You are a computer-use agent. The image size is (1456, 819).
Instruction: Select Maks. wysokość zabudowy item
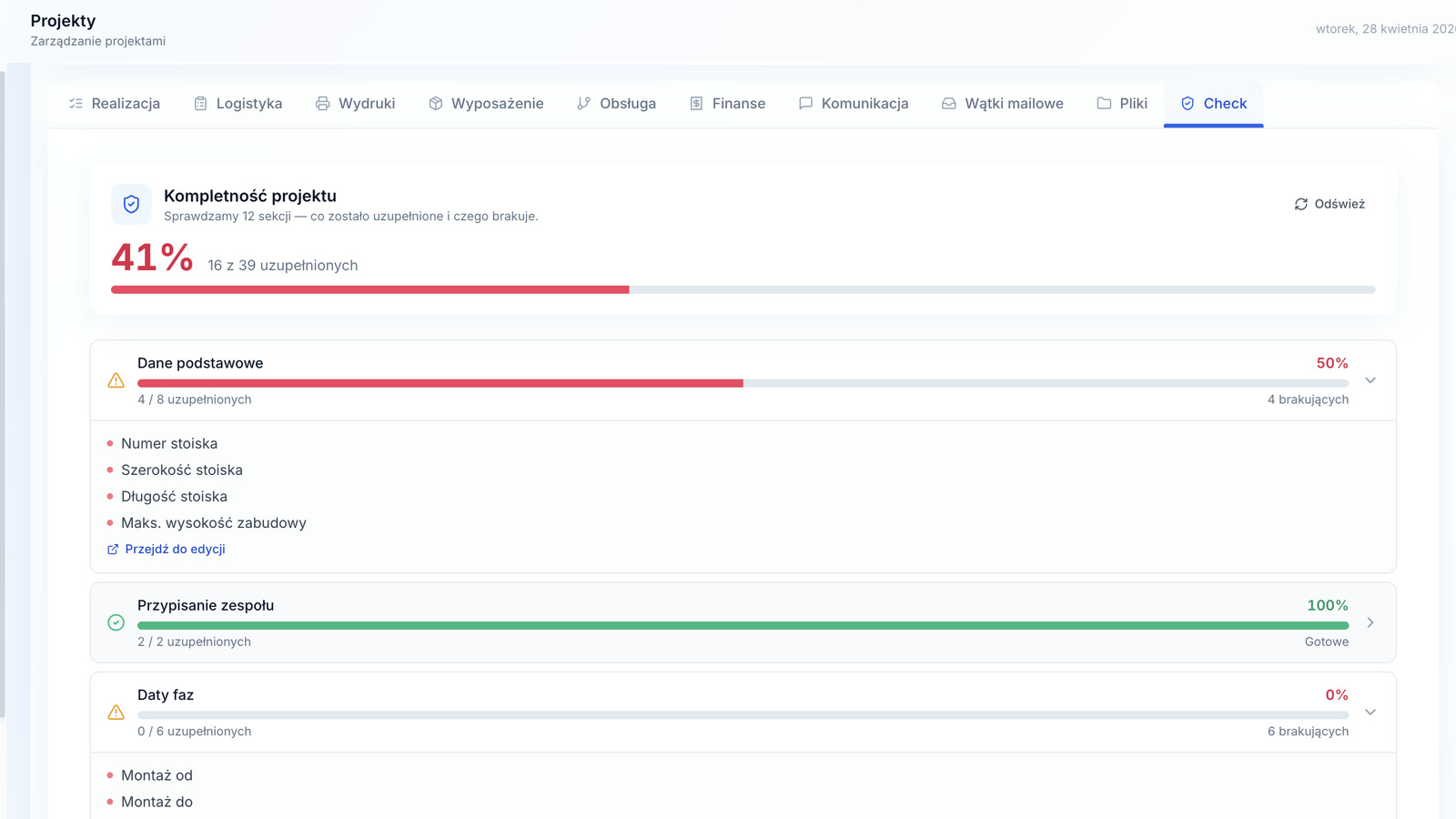click(214, 522)
